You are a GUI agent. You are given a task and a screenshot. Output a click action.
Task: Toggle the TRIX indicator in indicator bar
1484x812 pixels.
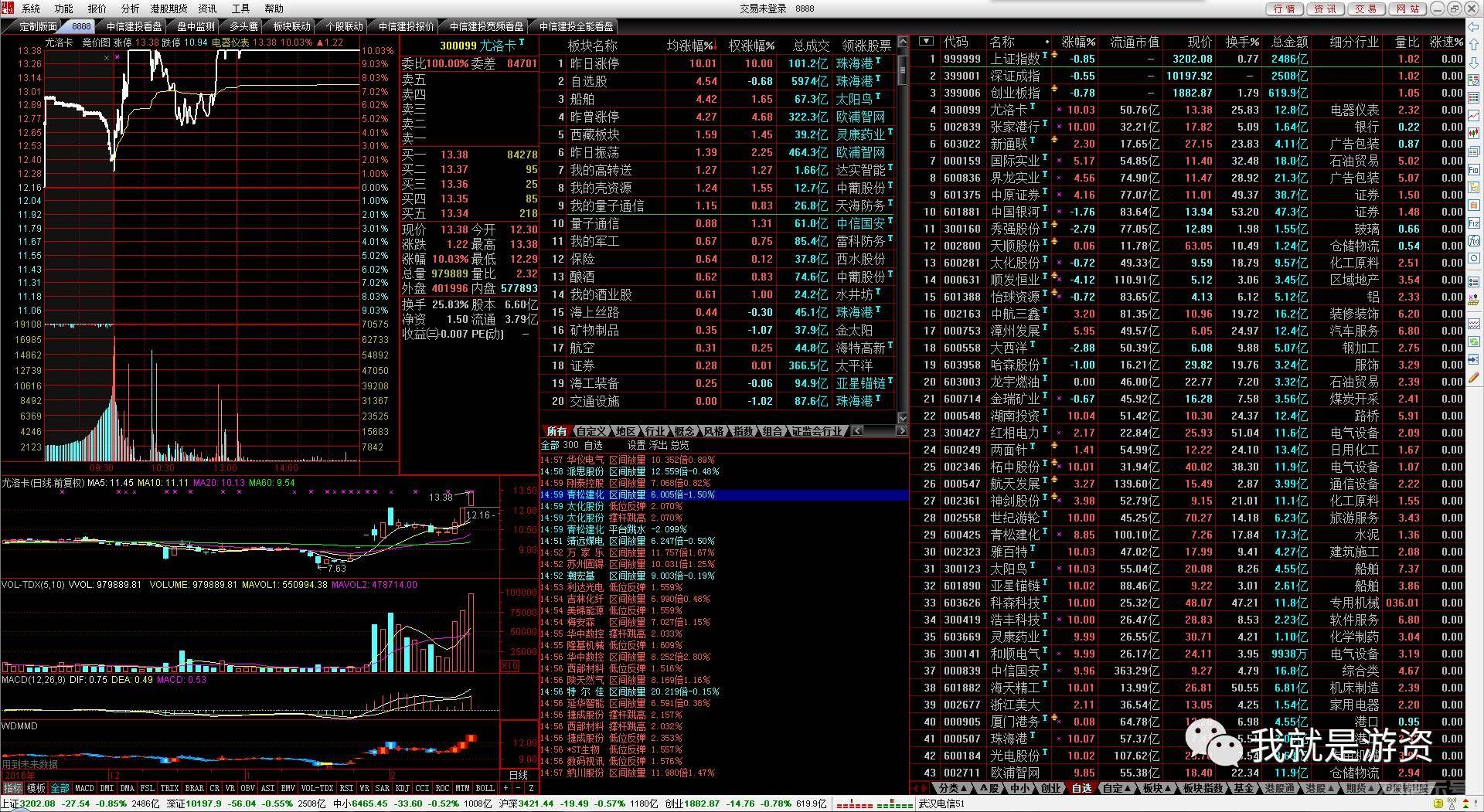[x=169, y=788]
